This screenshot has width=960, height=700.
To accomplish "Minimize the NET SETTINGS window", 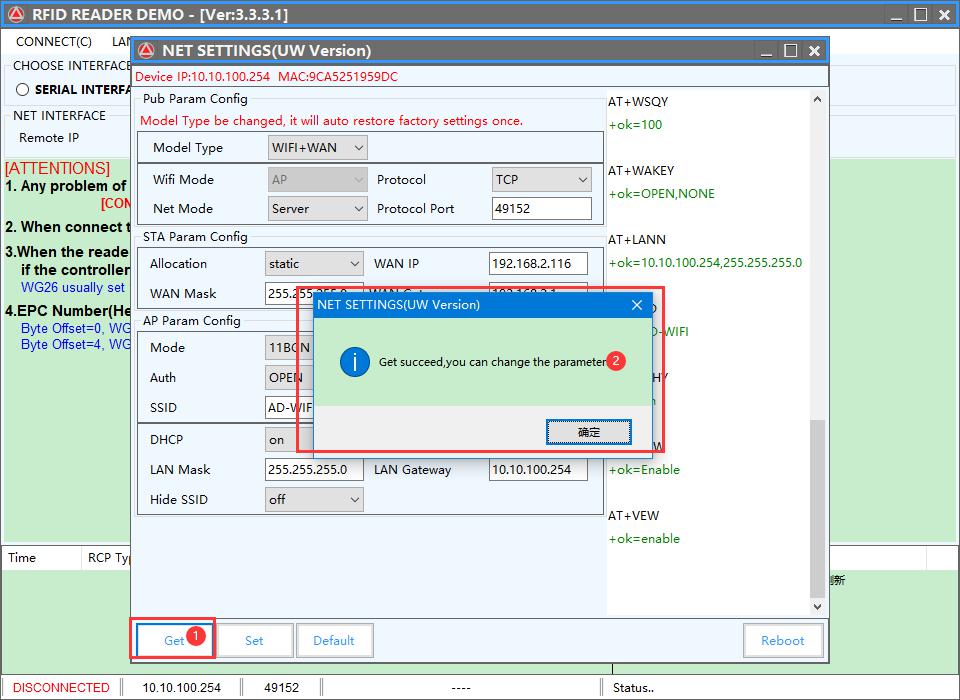I will [x=766, y=50].
